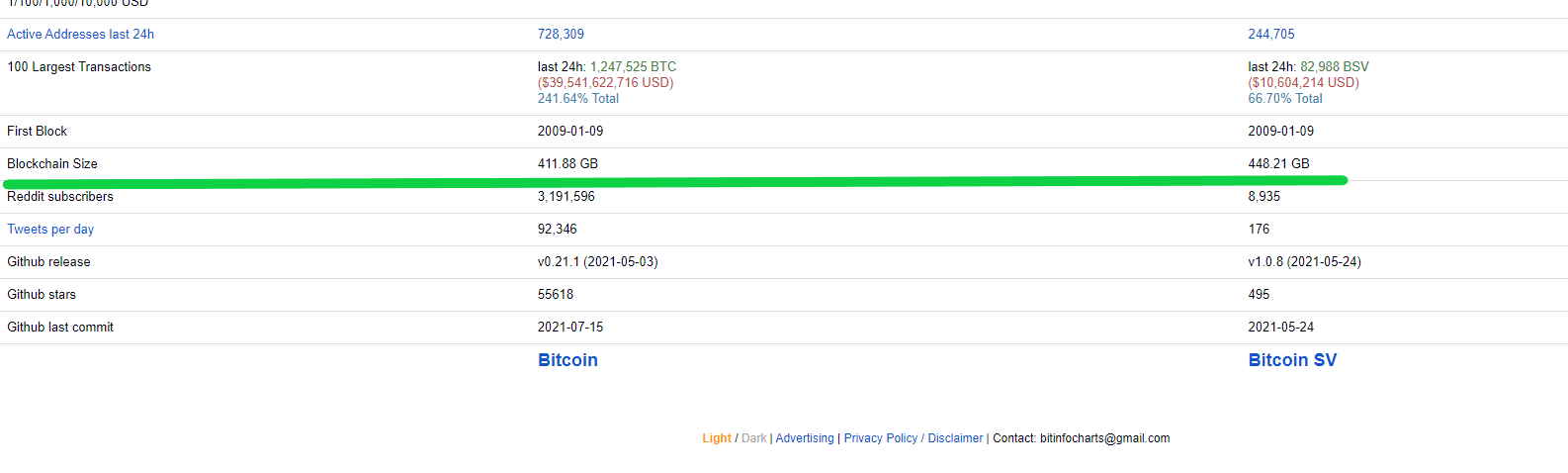
Task: Select the Reddit subscribers row label
Action: [60, 196]
